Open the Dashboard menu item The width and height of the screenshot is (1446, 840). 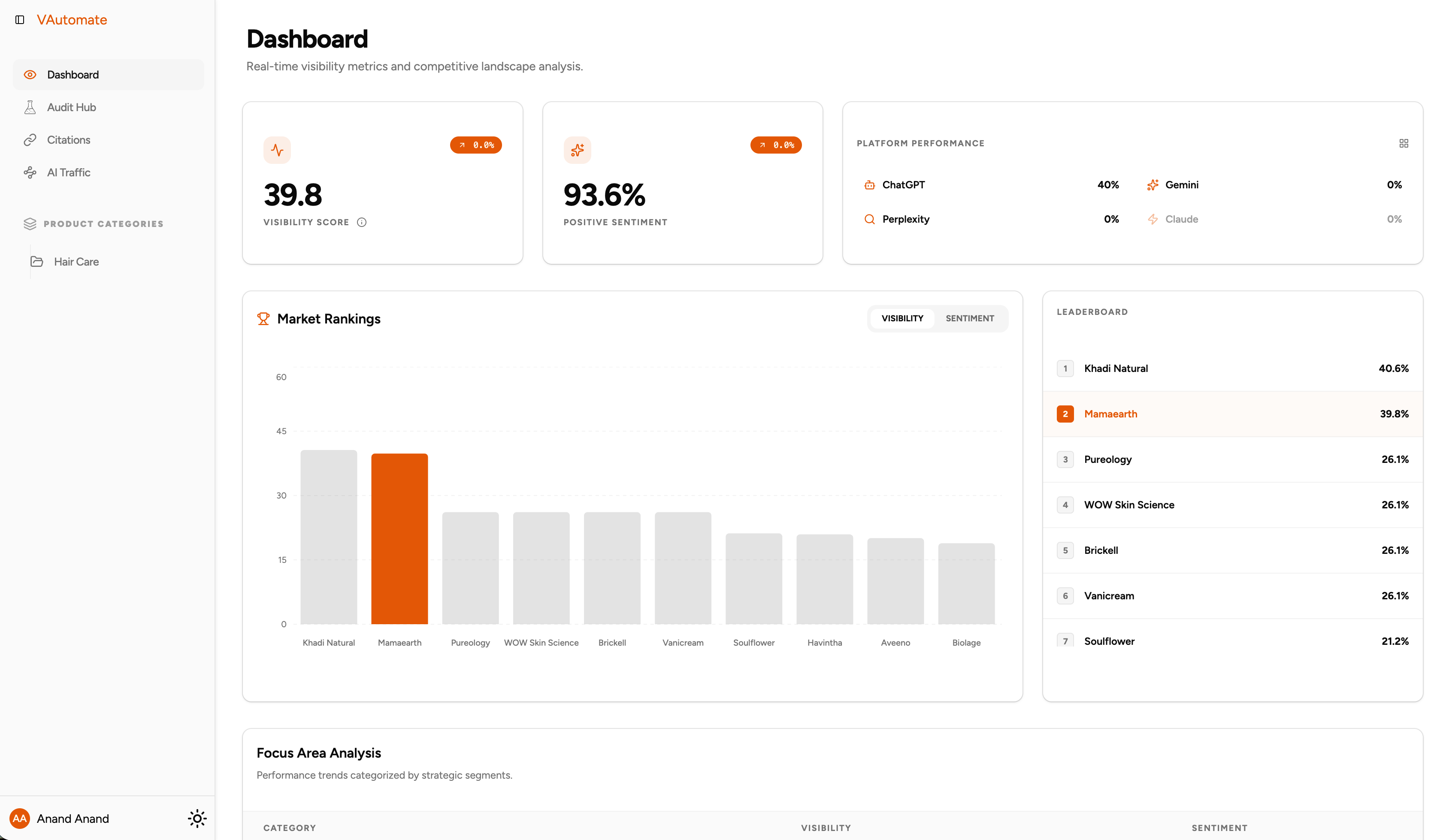[x=73, y=75]
